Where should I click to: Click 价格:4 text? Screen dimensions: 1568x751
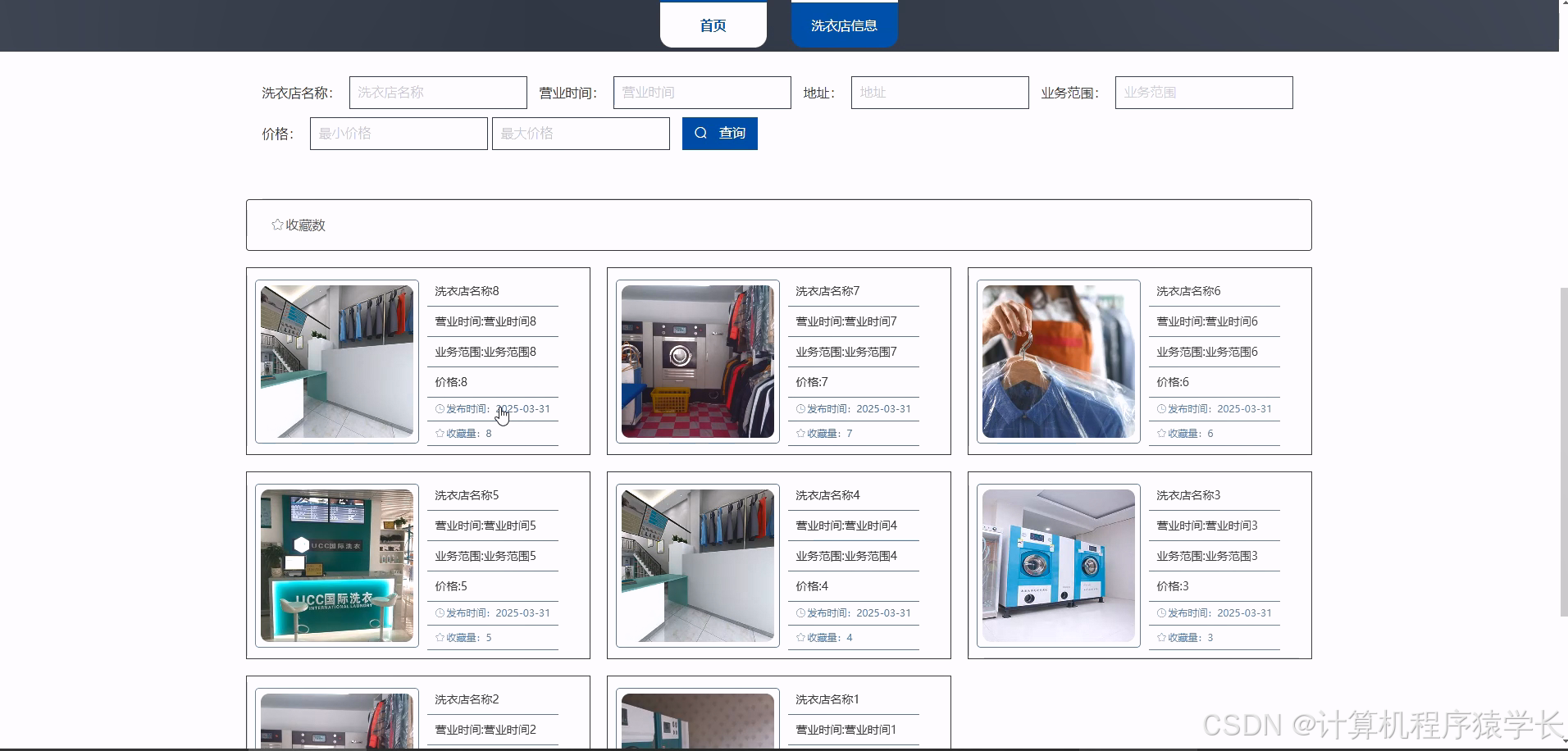coord(812,586)
